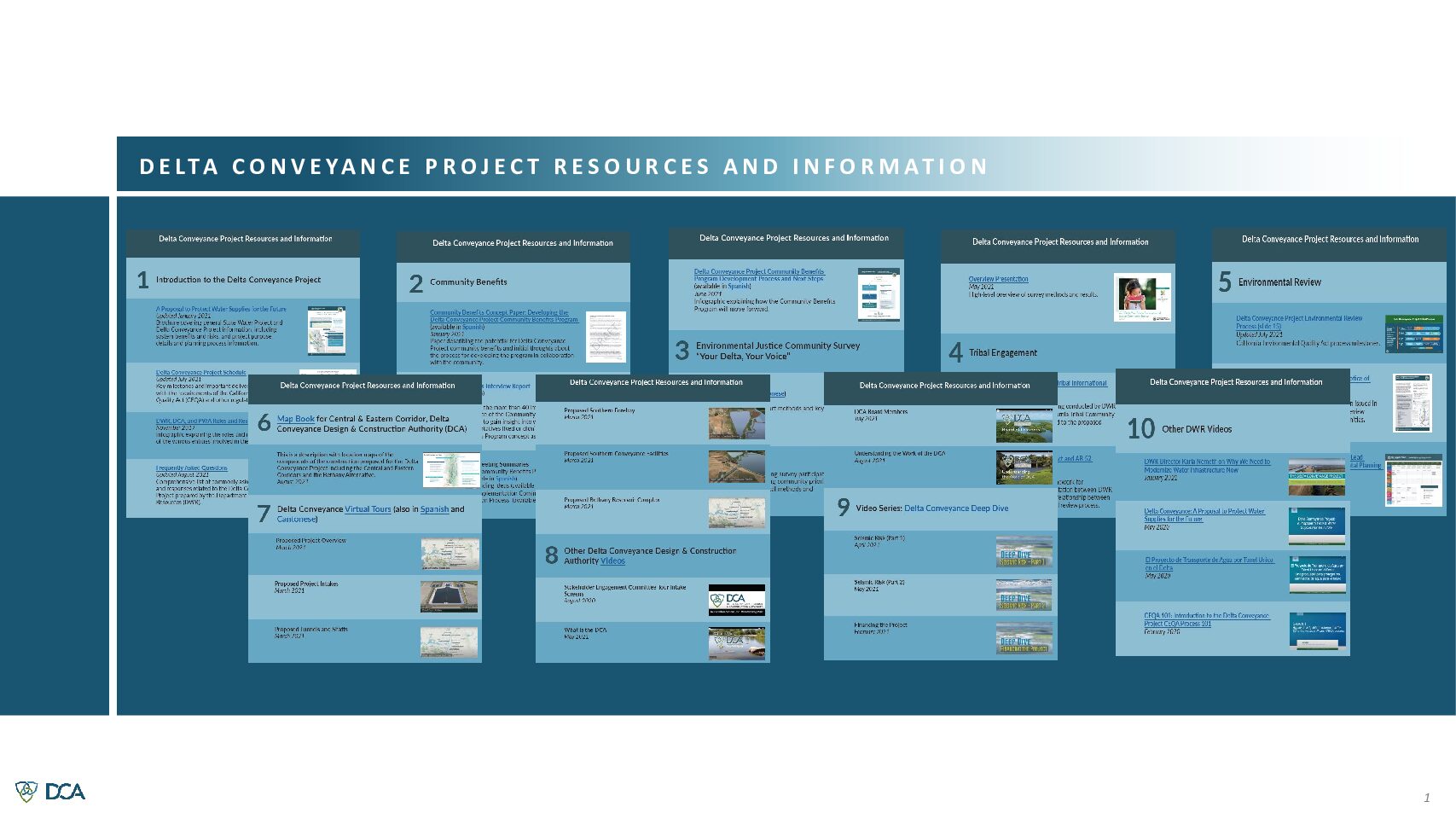Open the Frequently Asked Questions link
The height and width of the screenshot is (819, 1456).
pyautogui.click(x=192, y=468)
